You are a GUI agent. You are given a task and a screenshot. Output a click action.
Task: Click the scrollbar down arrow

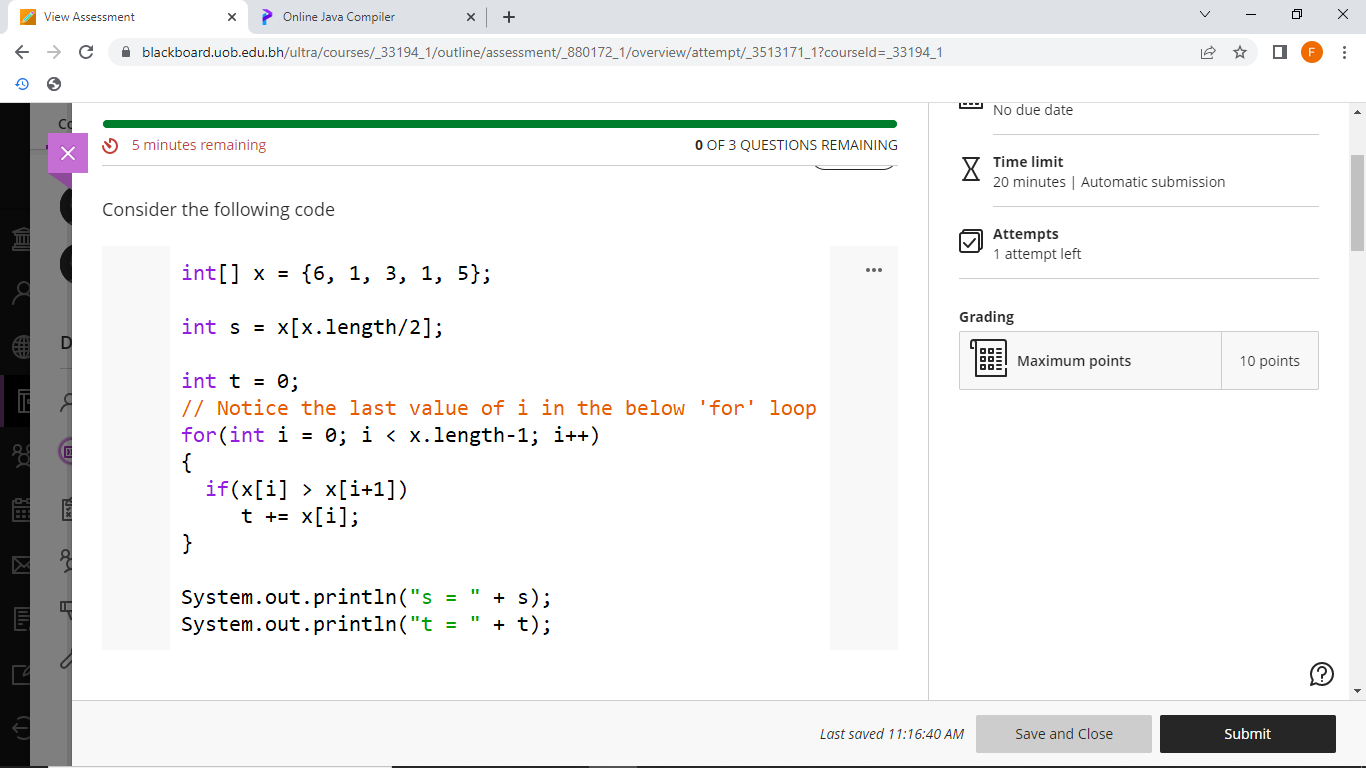click(1357, 690)
